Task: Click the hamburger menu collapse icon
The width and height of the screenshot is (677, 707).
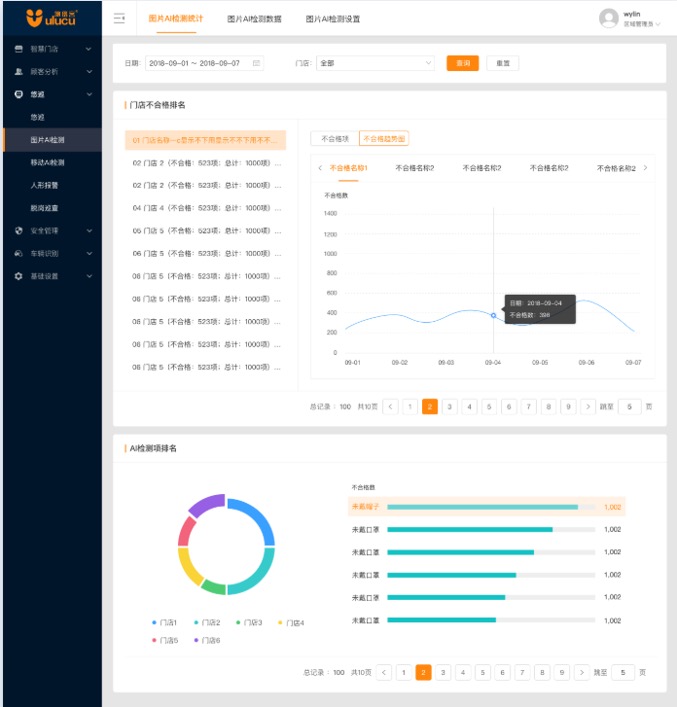Action: pyautogui.click(x=119, y=18)
